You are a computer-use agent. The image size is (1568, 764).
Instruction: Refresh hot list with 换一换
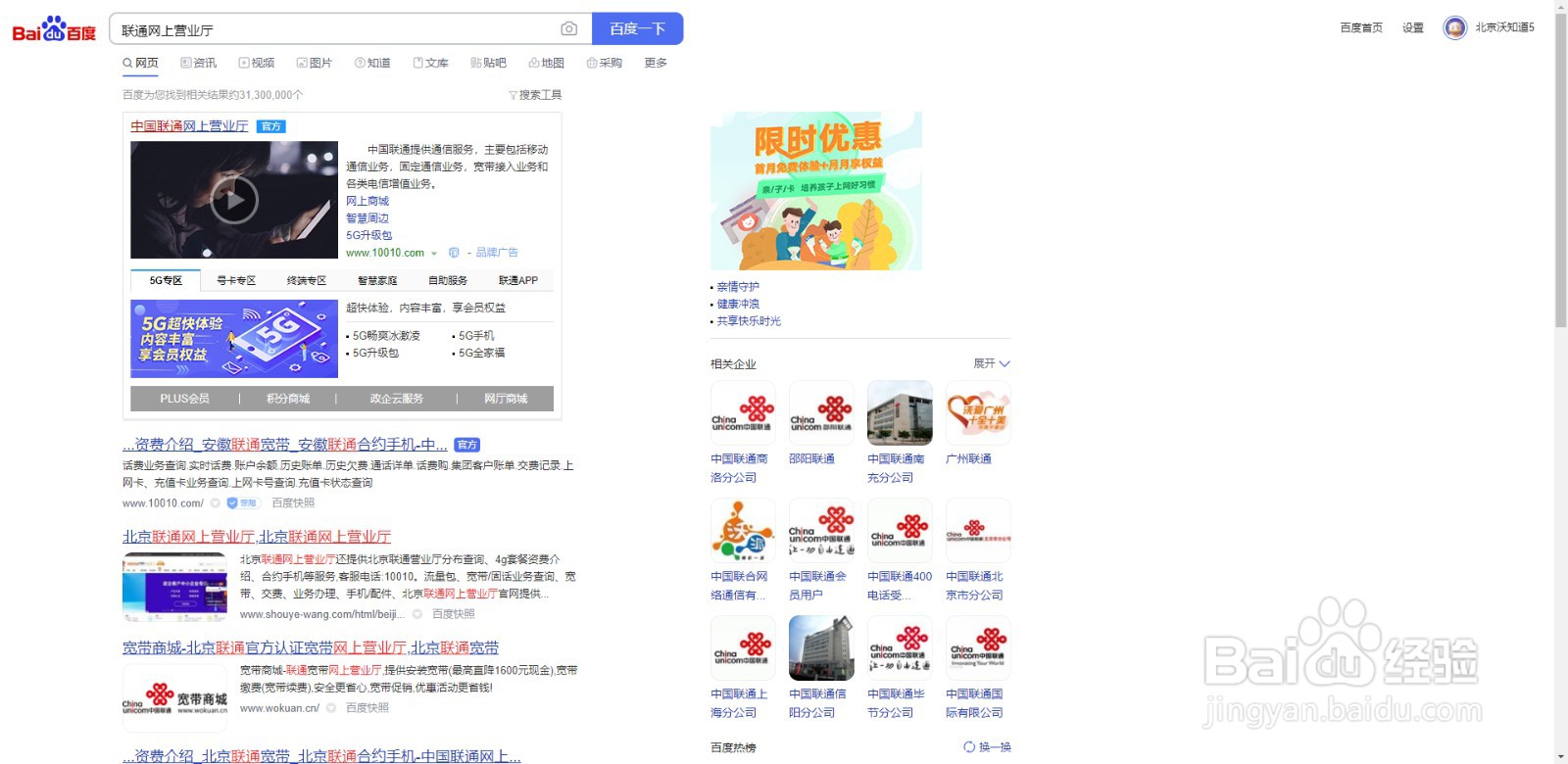coord(987,747)
